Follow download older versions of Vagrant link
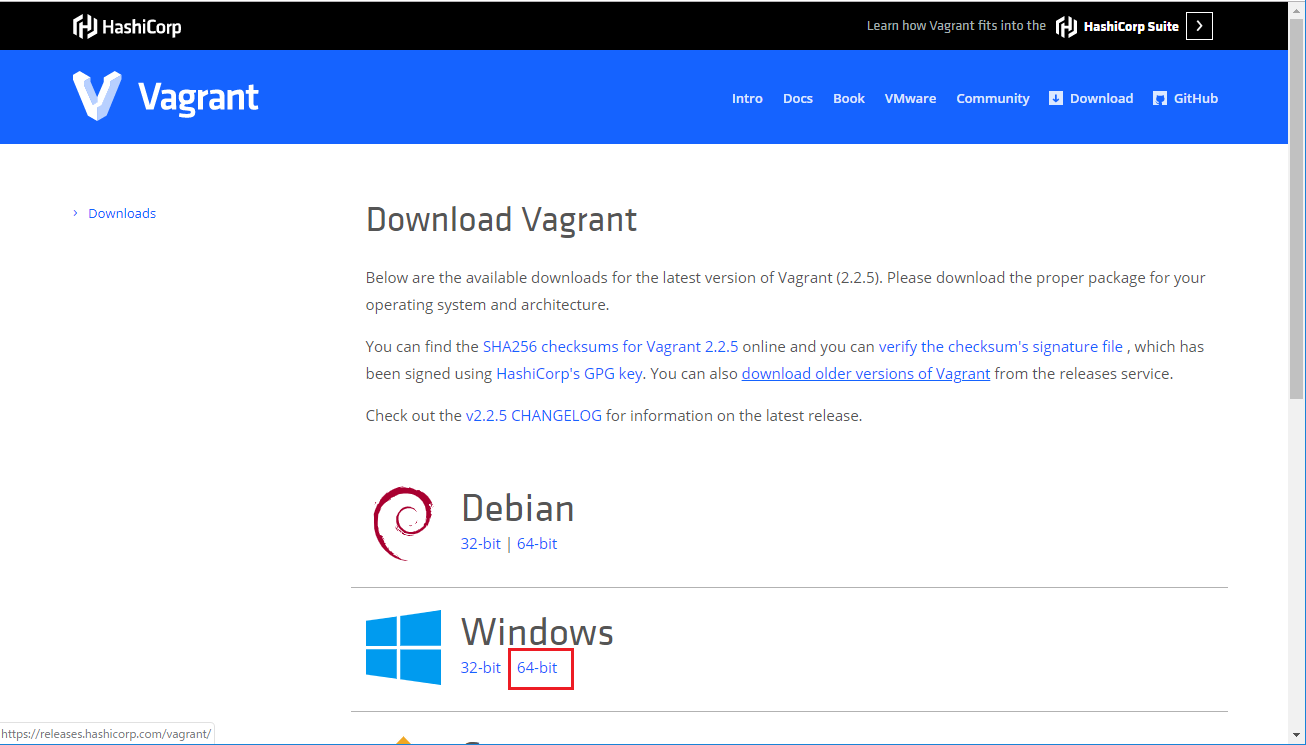Viewport: 1306px width, 745px height. tap(866, 374)
